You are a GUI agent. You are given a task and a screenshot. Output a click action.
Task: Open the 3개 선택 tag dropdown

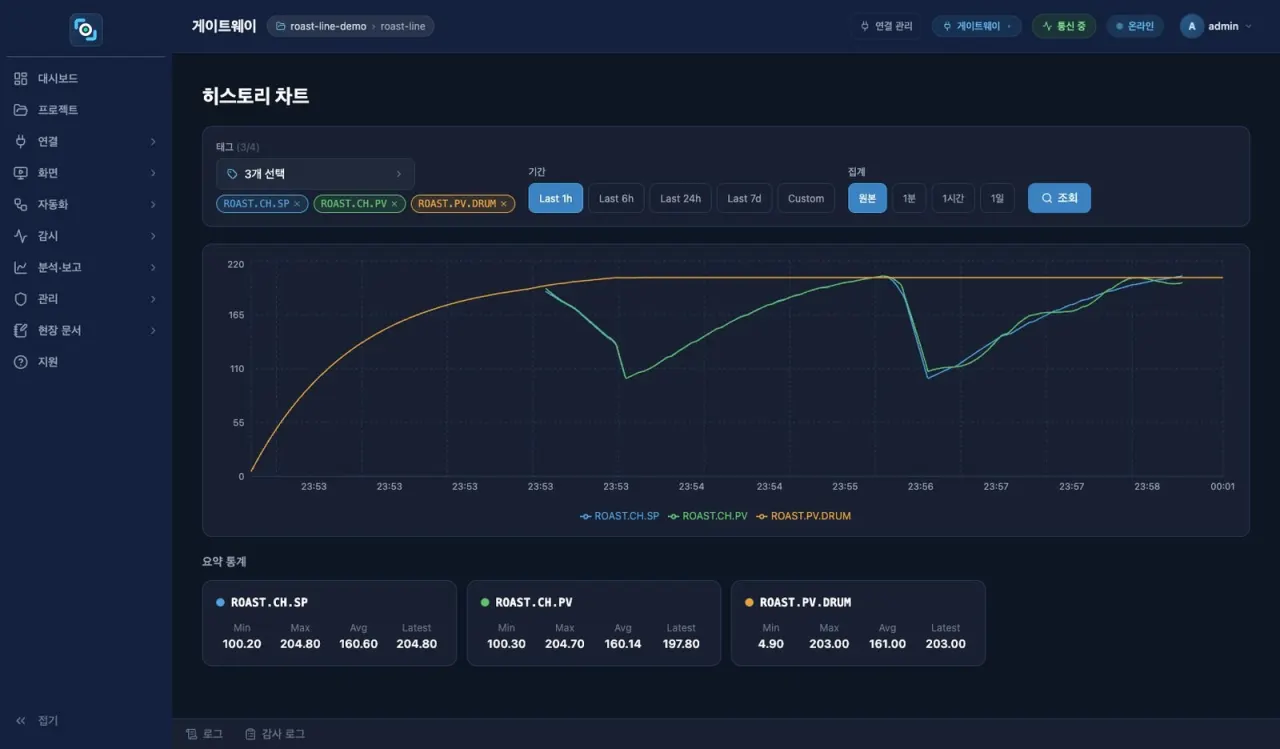click(x=315, y=174)
